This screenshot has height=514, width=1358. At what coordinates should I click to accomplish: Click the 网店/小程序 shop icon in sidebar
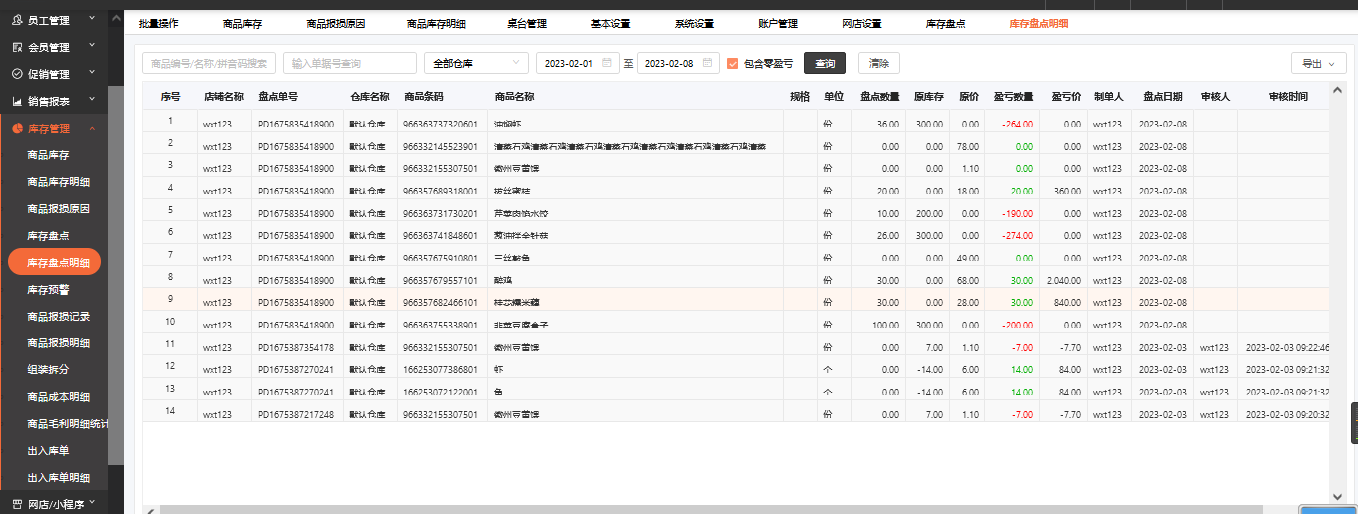coord(17,504)
